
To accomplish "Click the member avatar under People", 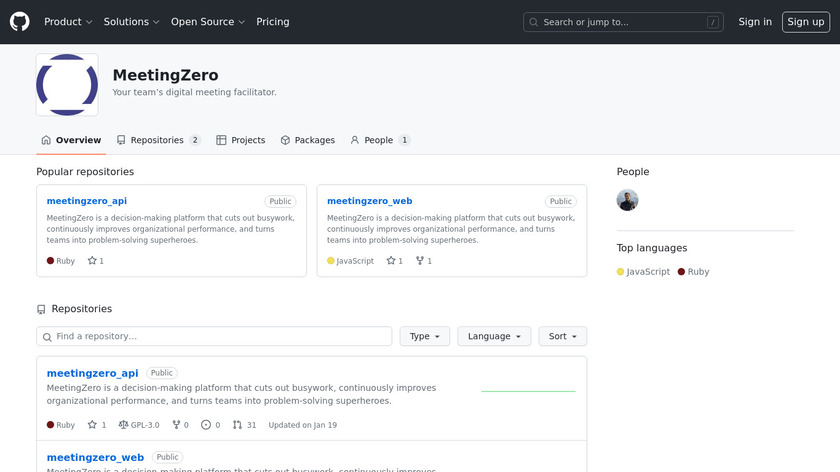I will [627, 200].
